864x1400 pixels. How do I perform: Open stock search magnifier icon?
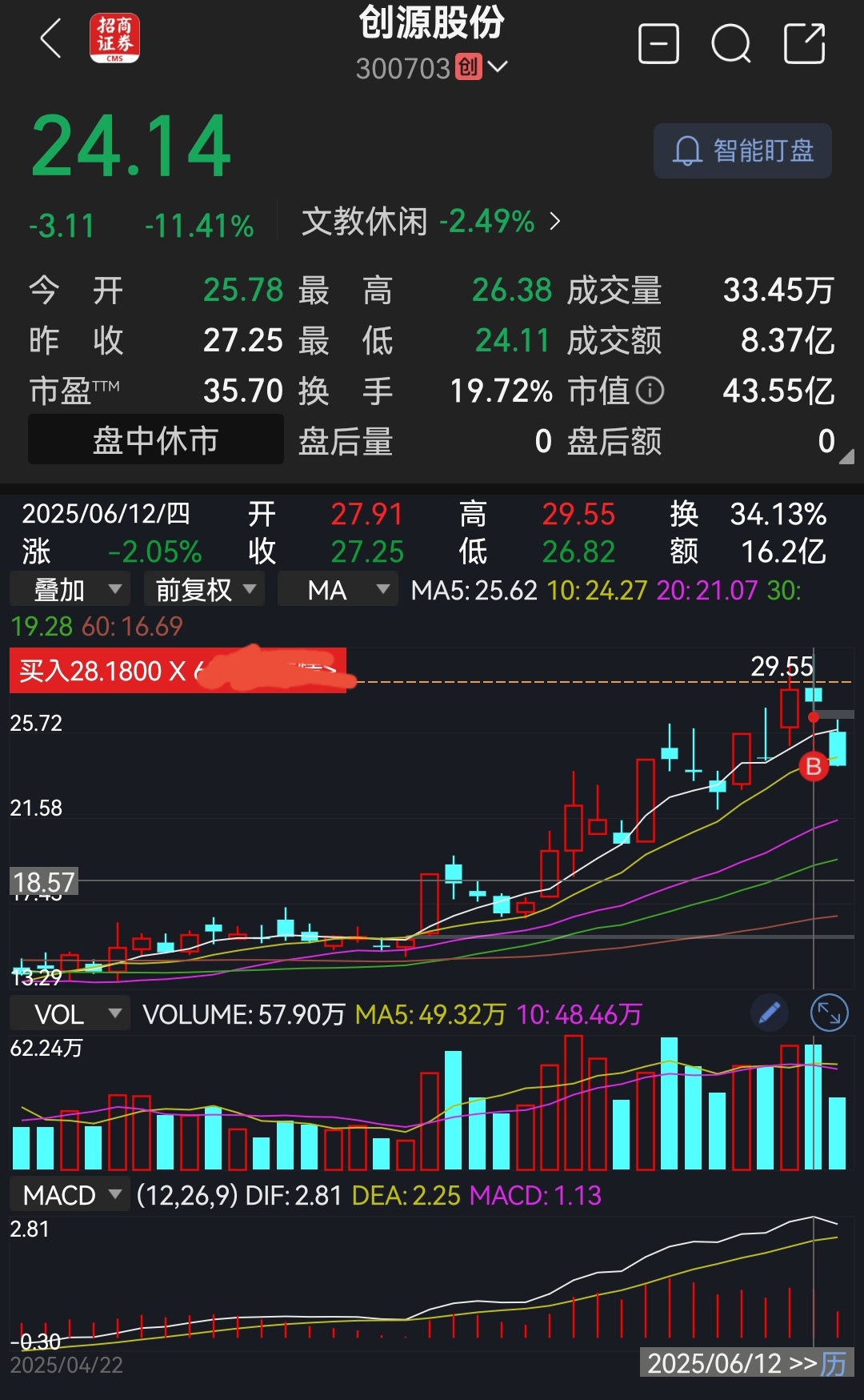coord(731,43)
